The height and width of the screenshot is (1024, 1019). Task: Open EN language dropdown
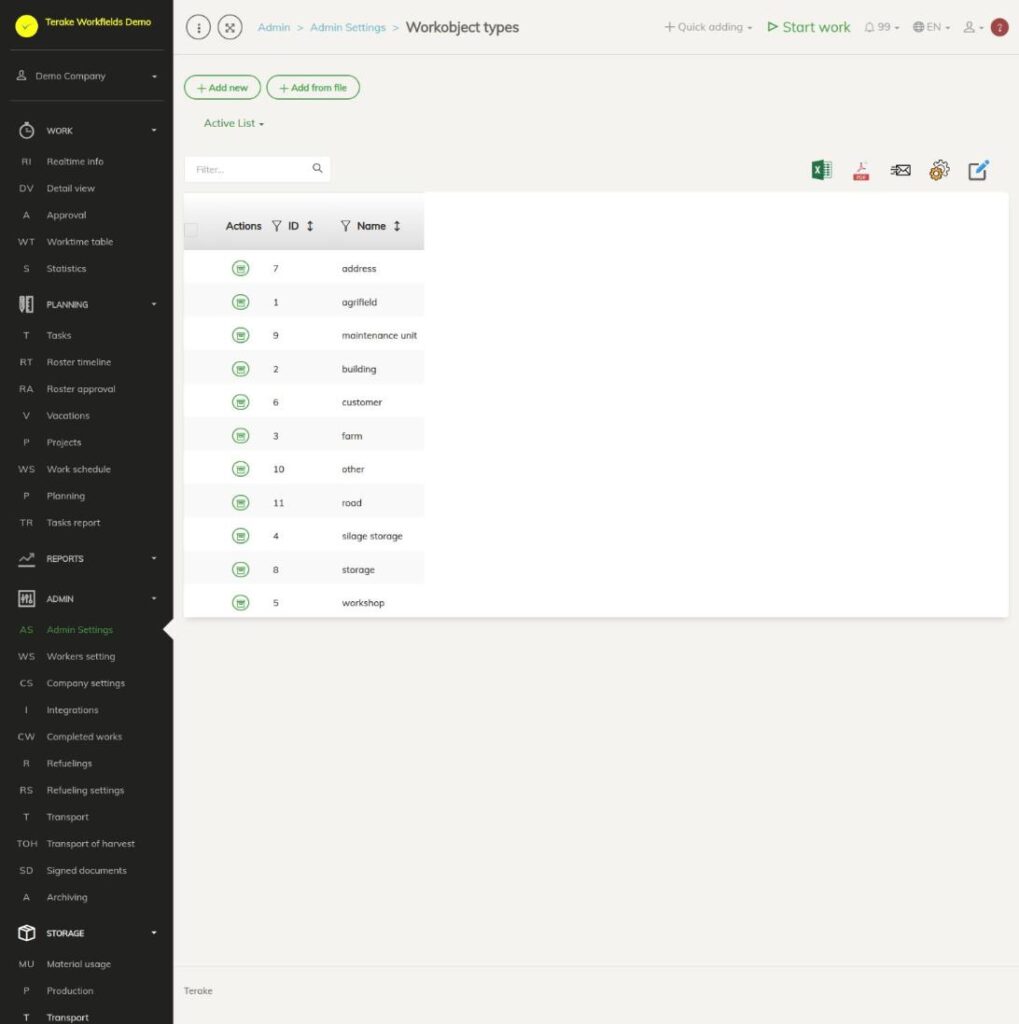click(931, 27)
